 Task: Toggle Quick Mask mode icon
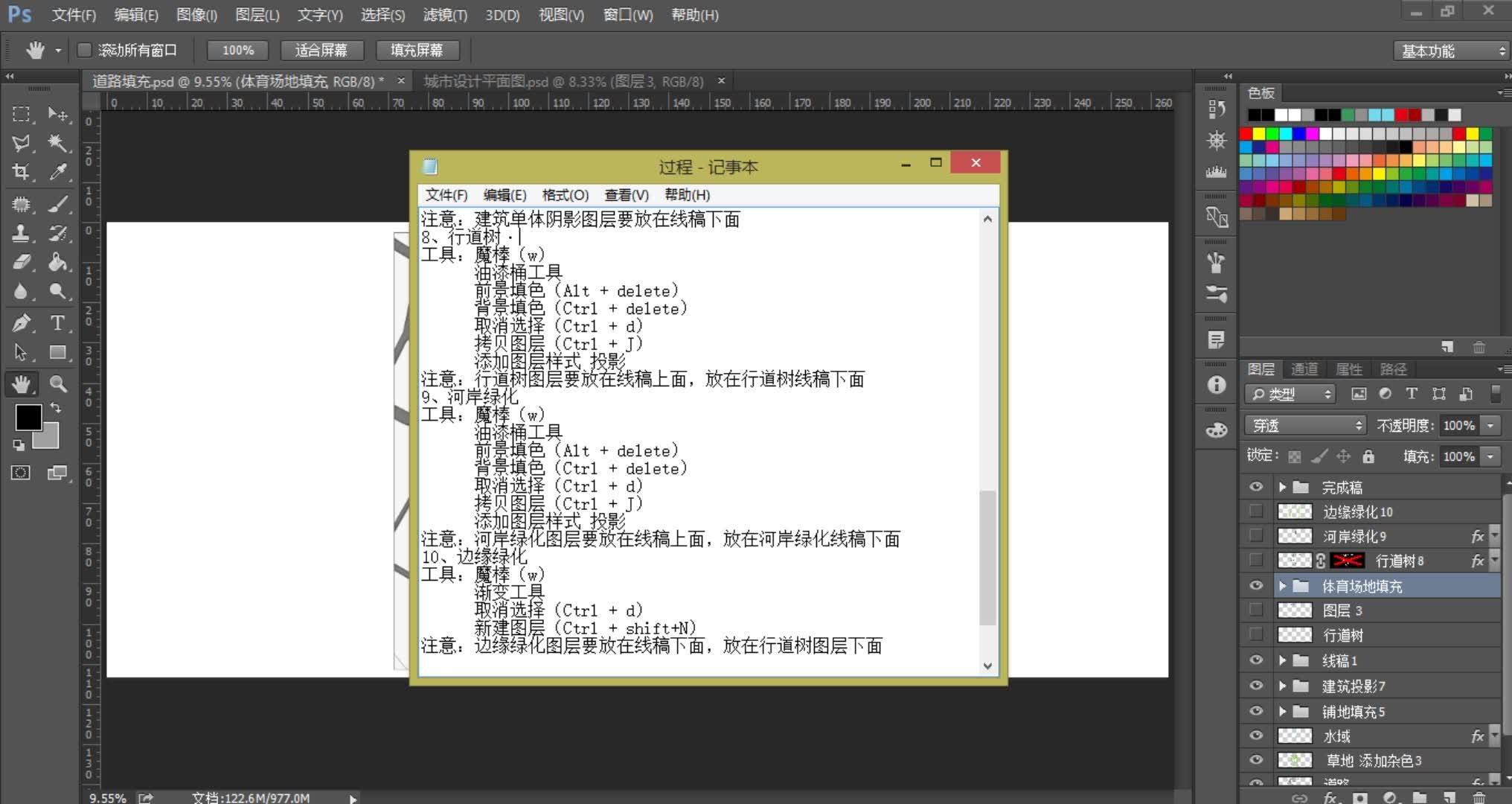[x=21, y=473]
